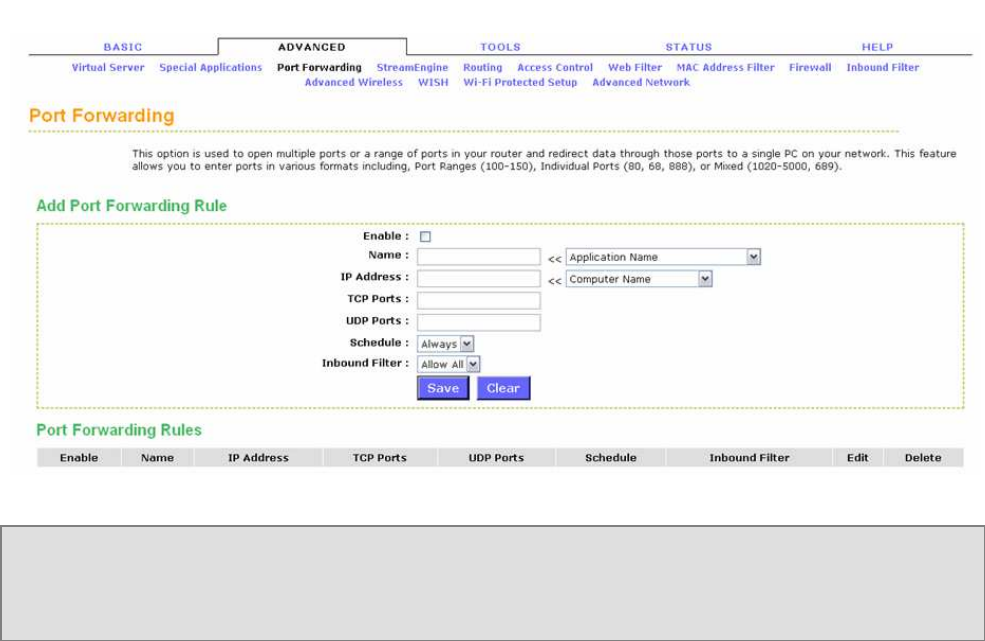The width and height of the screenshot is (985, 641).
Task: Select the Port Forwarding submenu item
Action: click(319, 67)
